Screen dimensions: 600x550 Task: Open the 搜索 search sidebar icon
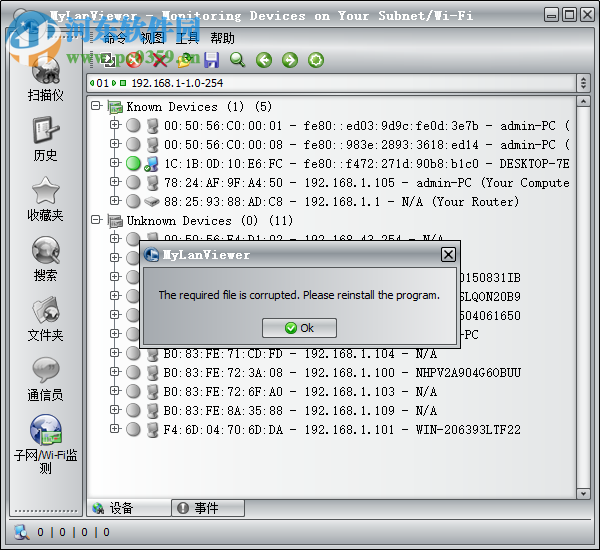point(46,250)
